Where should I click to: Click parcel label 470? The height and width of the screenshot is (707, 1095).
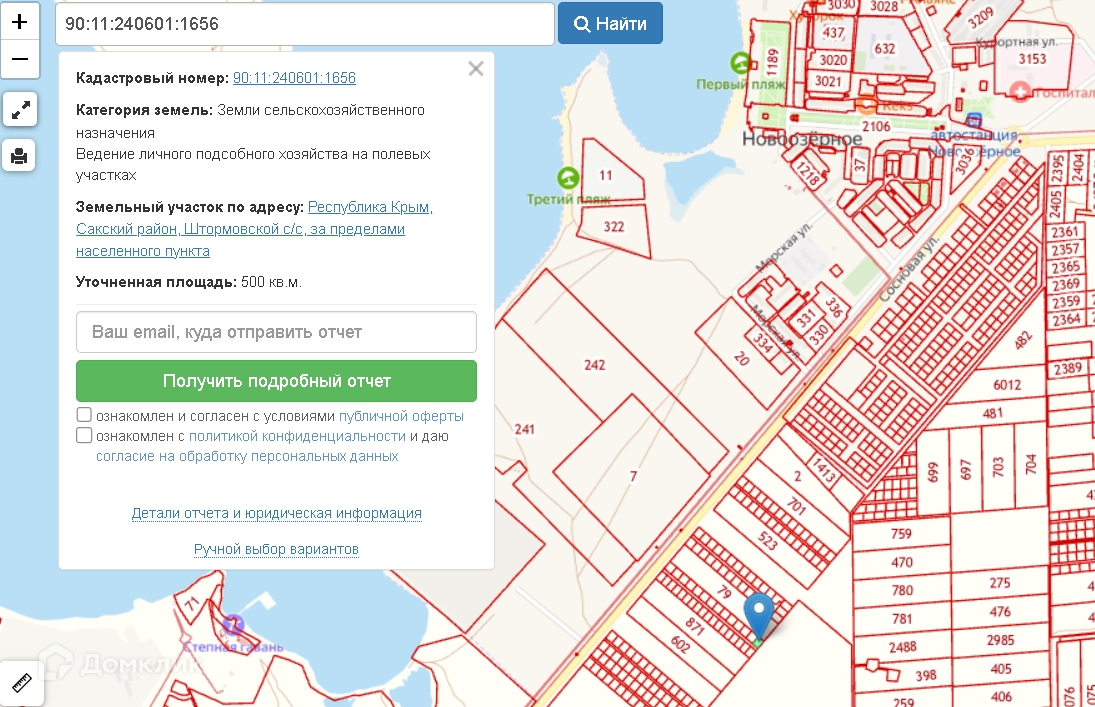902,562
